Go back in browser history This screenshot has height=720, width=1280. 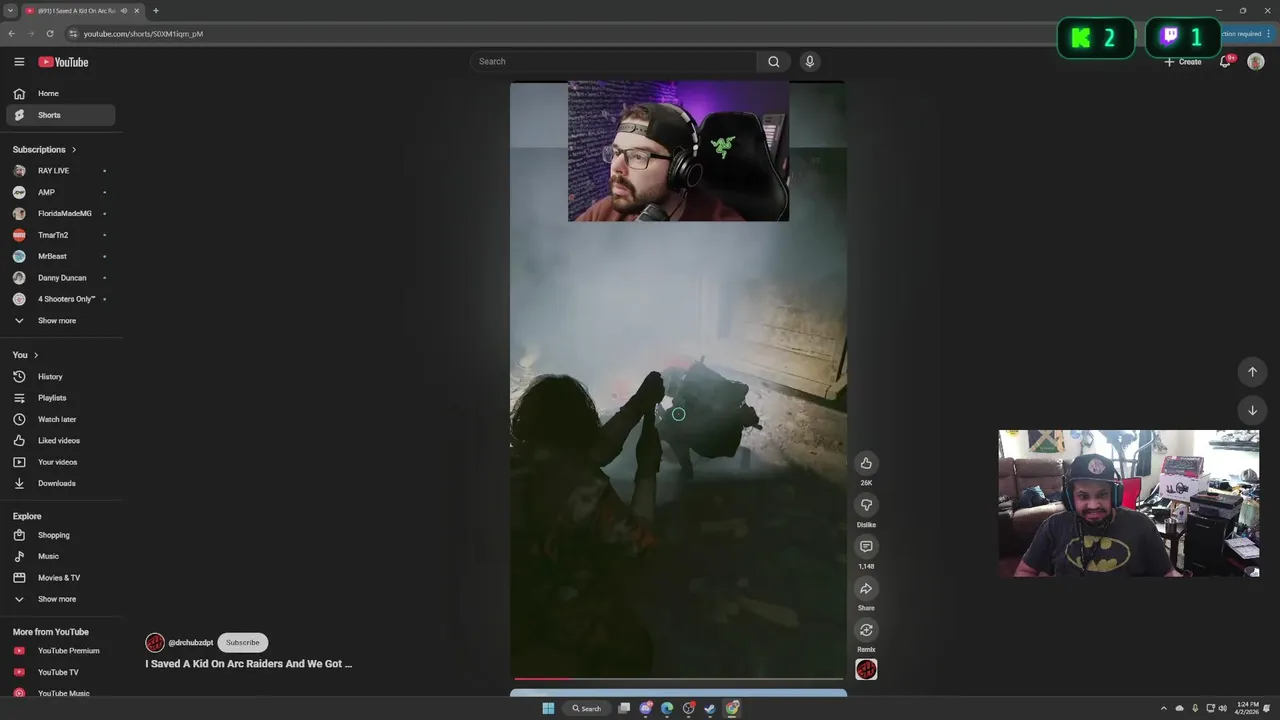(11, 33)
